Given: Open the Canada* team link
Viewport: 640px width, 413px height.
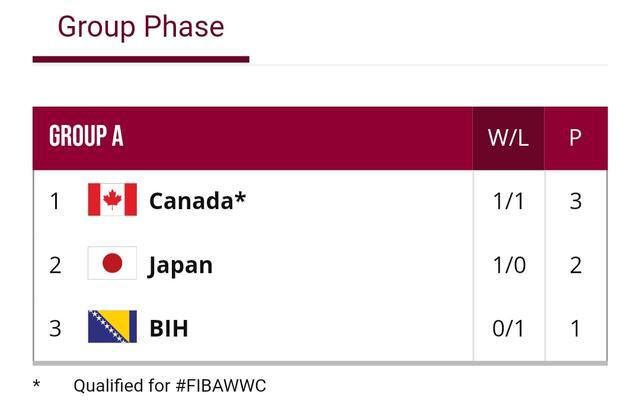Looking at the screenshot, I should point(198,200).
